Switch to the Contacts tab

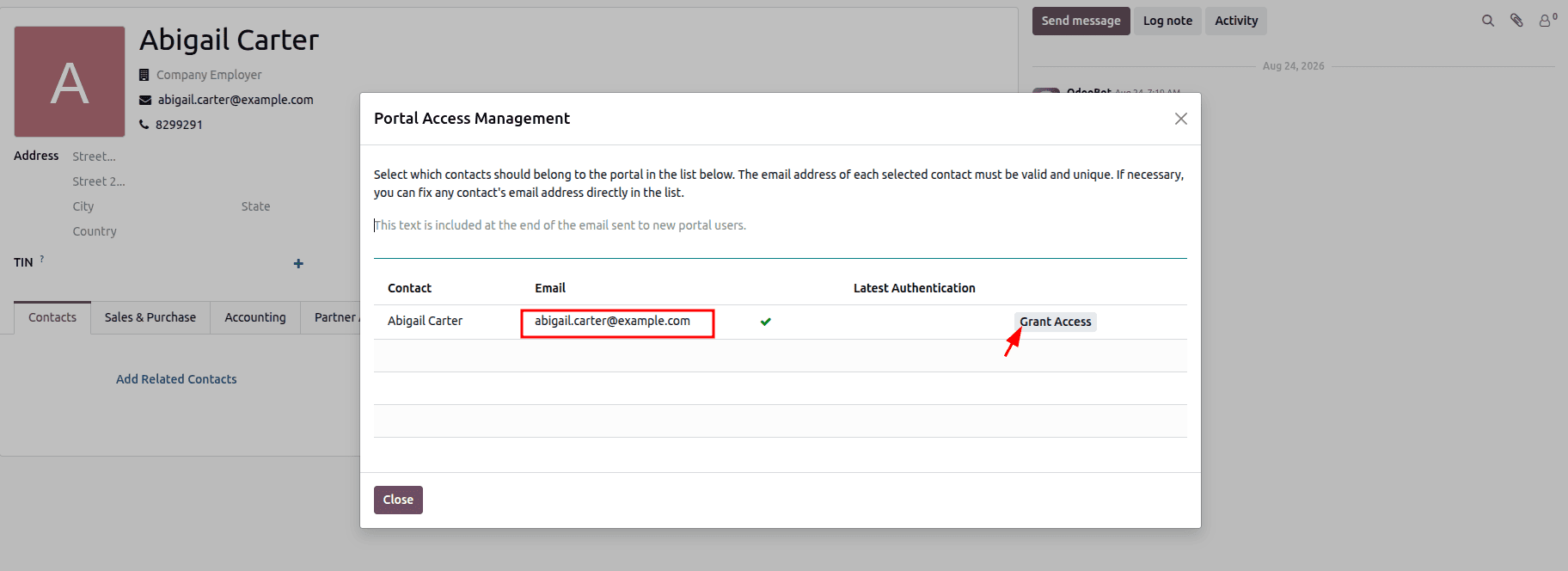pyautogui.click(x=52, y=317)
